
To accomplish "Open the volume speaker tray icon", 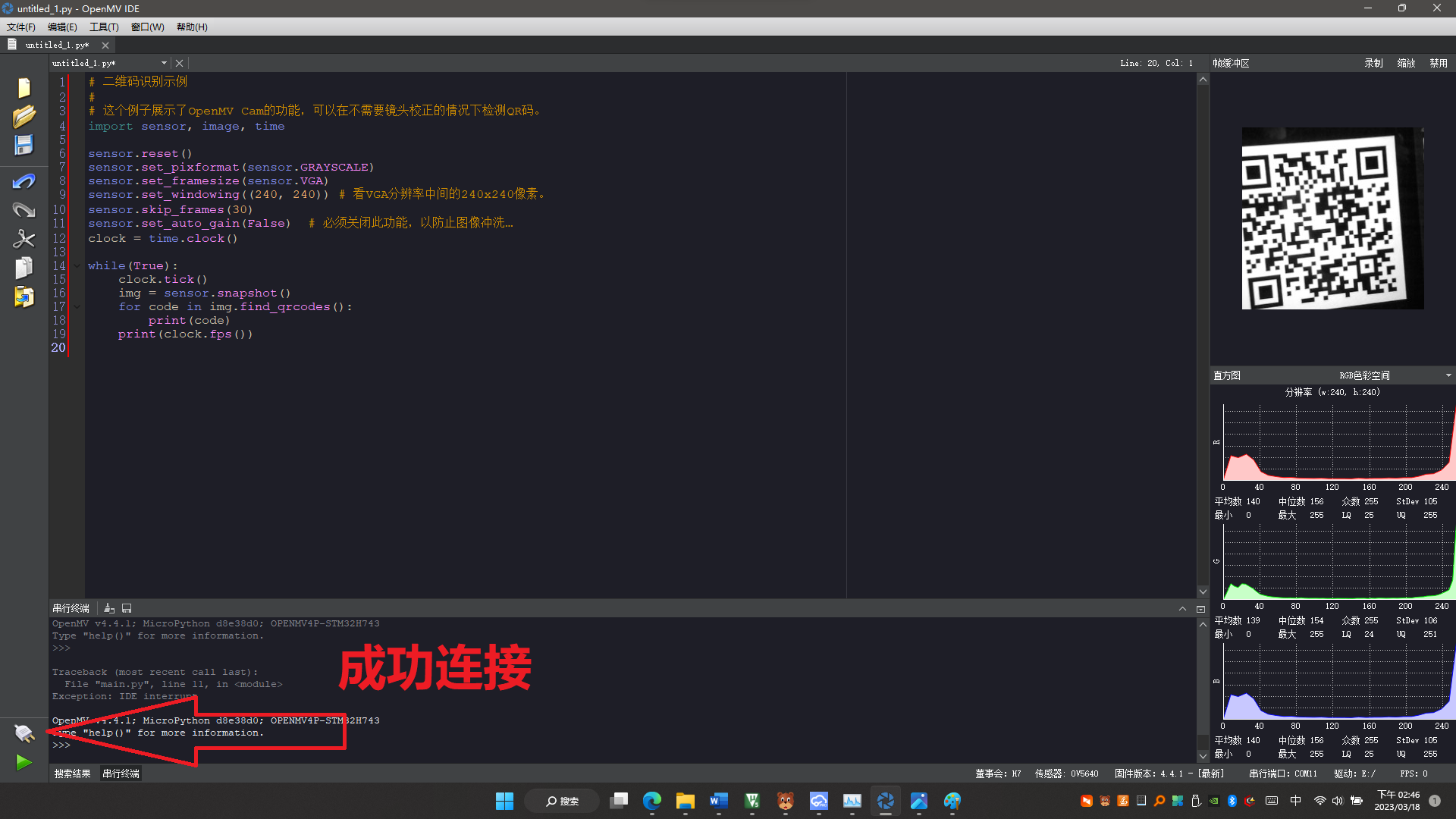I will [x=1338, y=801].
